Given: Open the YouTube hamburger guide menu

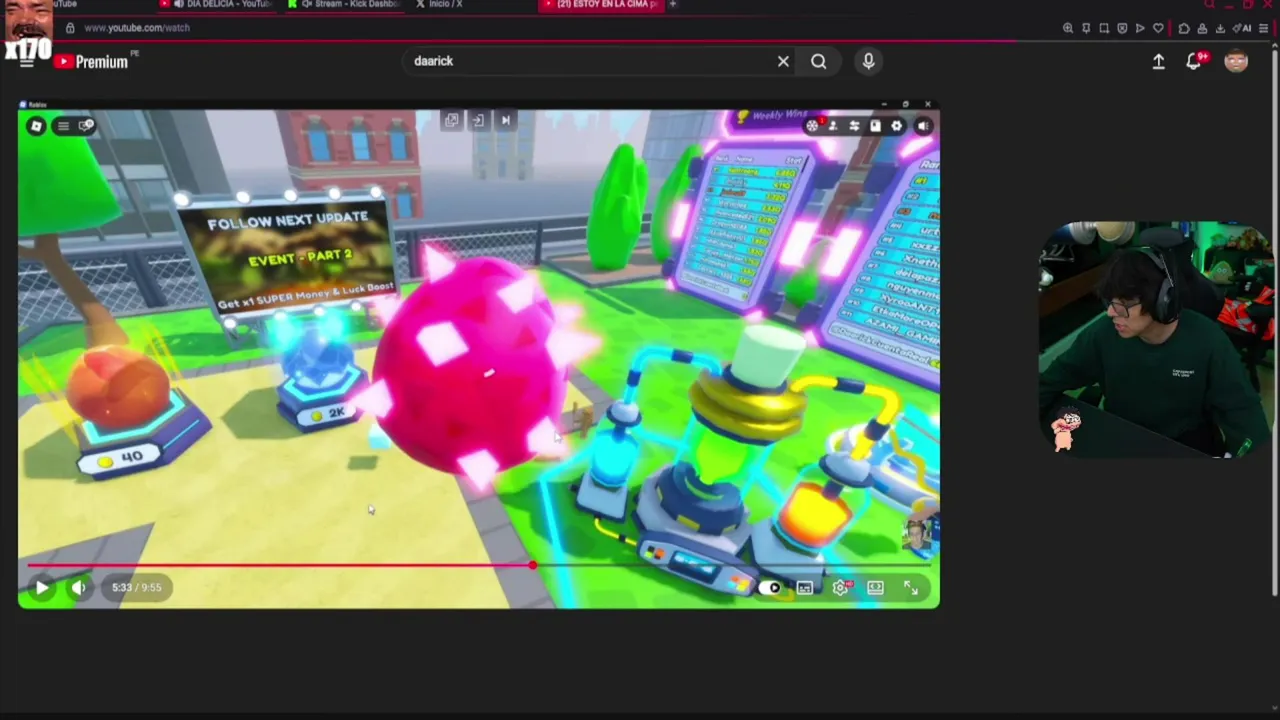Looking at the screenshot, I should [x=27, y=62].
